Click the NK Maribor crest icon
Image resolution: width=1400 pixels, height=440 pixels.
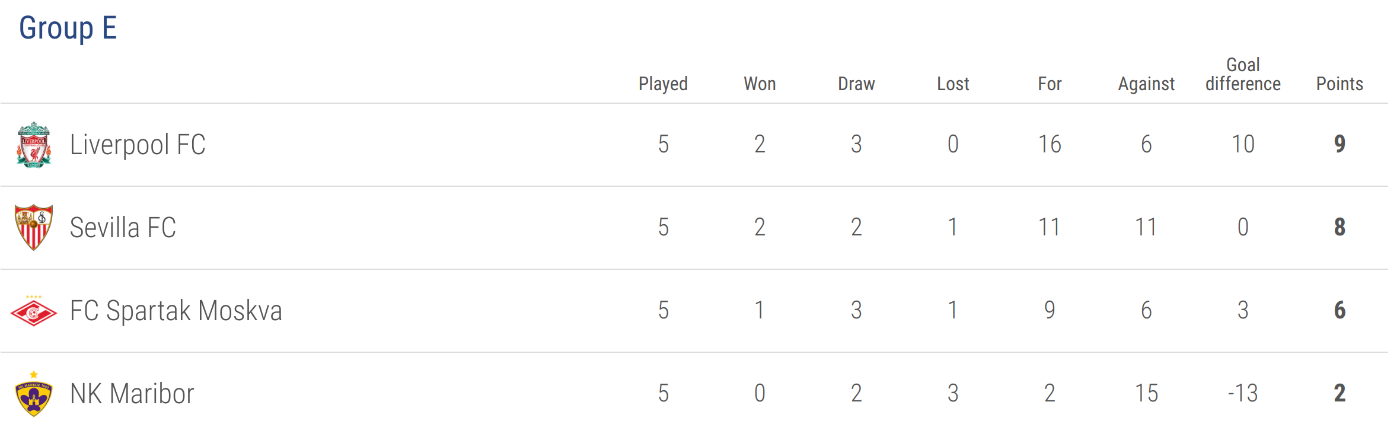(34, 394)
